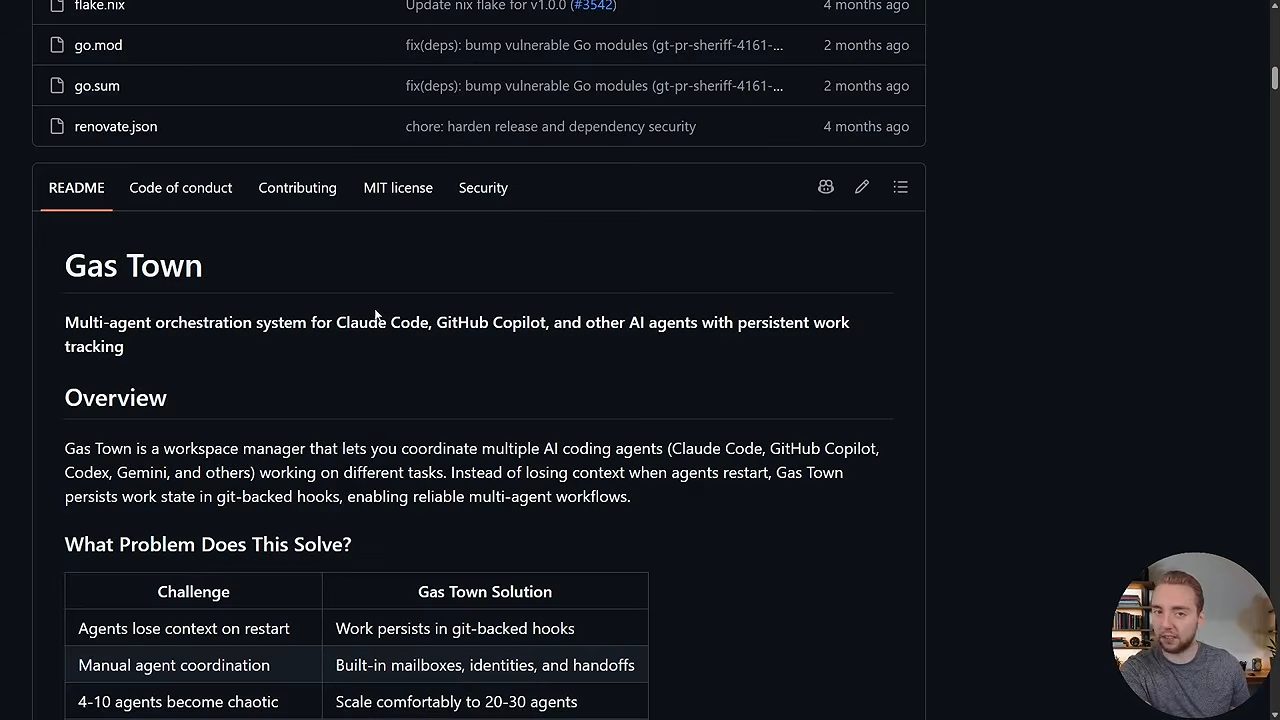The height and width of the screenshot is (720, 1280).
Task: Open the README outline list icon
Action: pyautogui.click(x=901, y=187)
